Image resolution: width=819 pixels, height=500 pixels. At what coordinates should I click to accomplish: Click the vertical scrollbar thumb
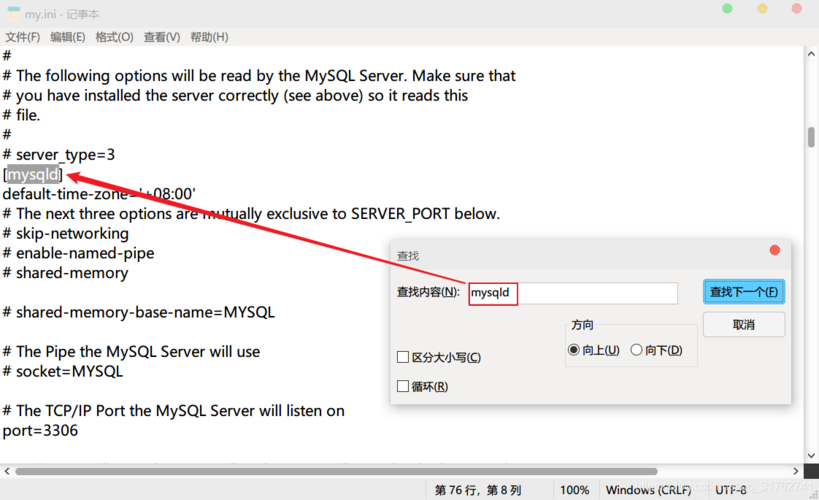point(811,137)
